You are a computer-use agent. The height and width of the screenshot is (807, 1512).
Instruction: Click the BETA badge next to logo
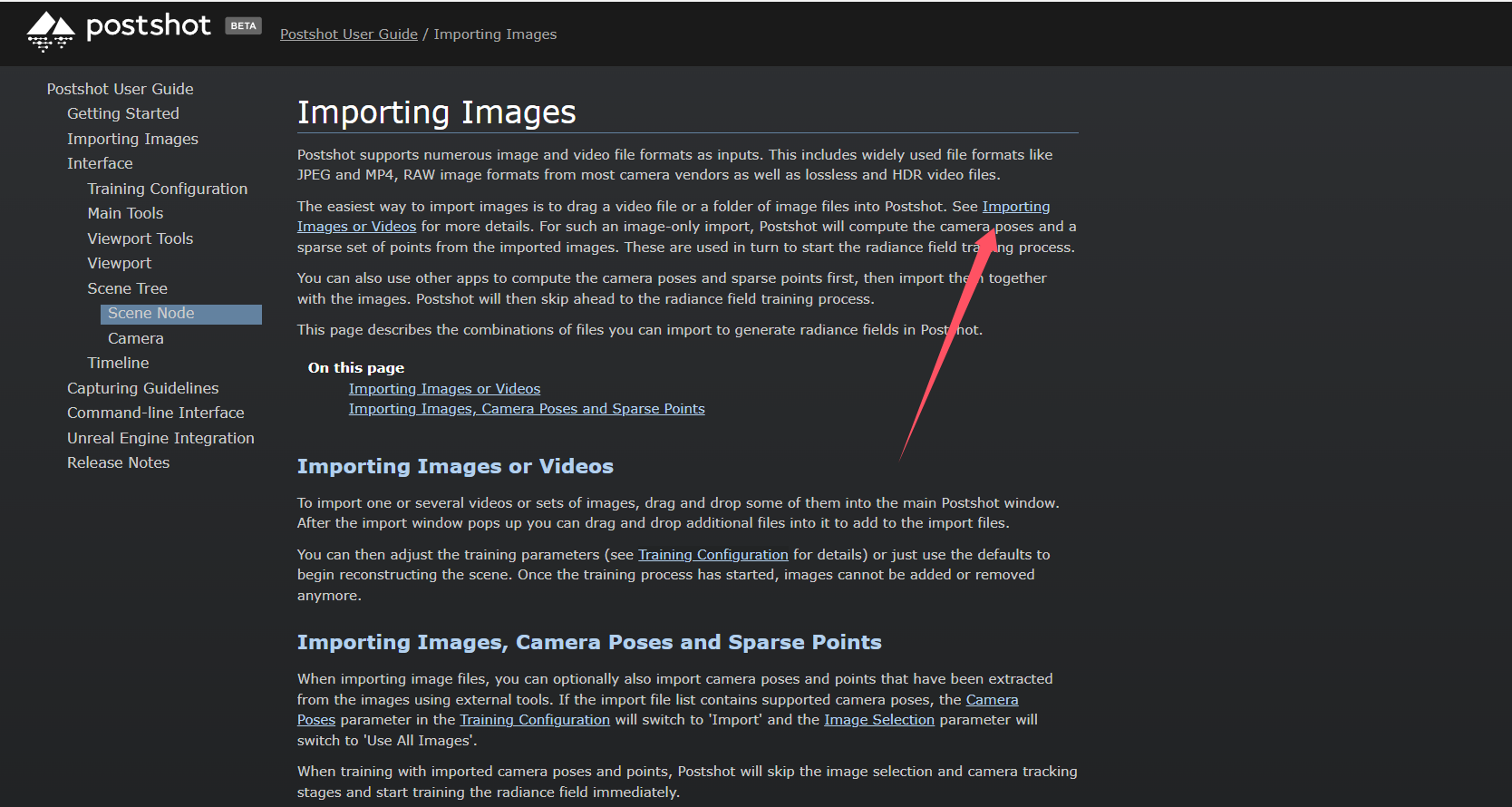243,25
